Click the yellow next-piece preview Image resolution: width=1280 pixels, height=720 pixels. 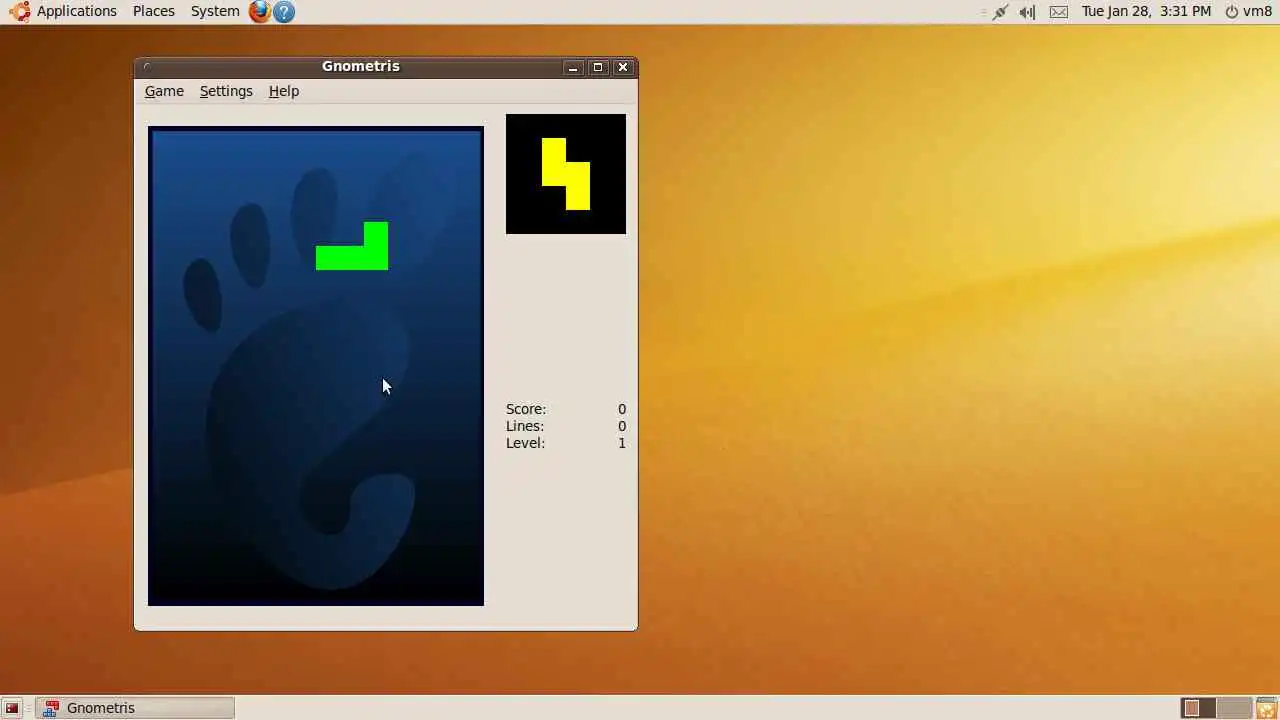(566, 174)
